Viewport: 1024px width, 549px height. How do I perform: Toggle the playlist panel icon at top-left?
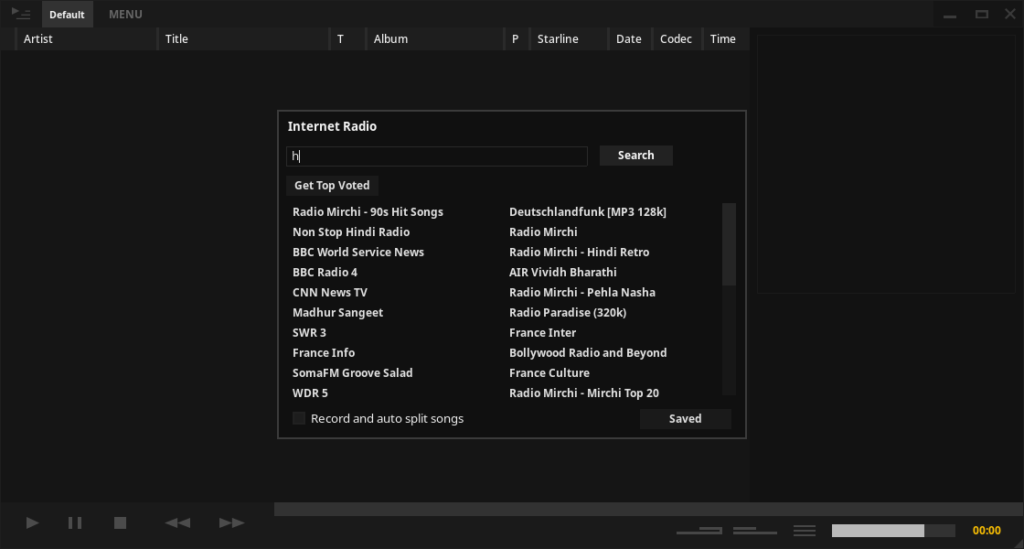tap(21, 14)
